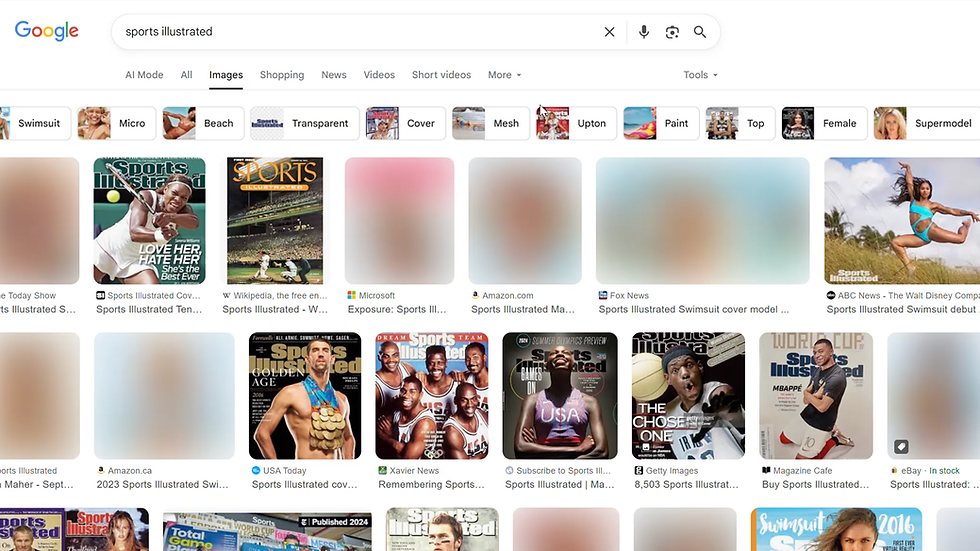This screenshot has height=551, width=980.
Task: Open the blurred Fox News result image
Action: tap(702, 221)
